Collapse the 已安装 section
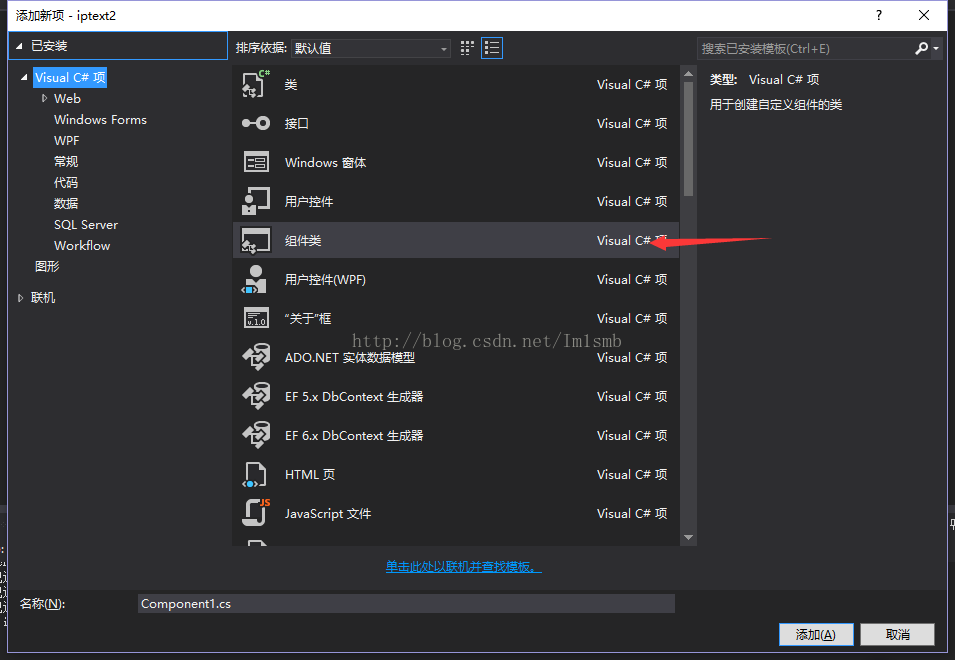Viewport: 955px width, 660px height. [19, 46]
